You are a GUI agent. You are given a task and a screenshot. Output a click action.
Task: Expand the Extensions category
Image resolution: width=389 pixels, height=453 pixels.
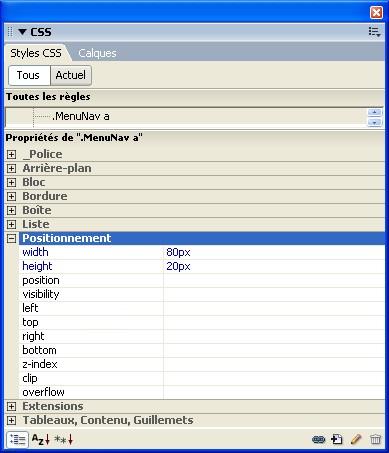[x=11, y=406]
